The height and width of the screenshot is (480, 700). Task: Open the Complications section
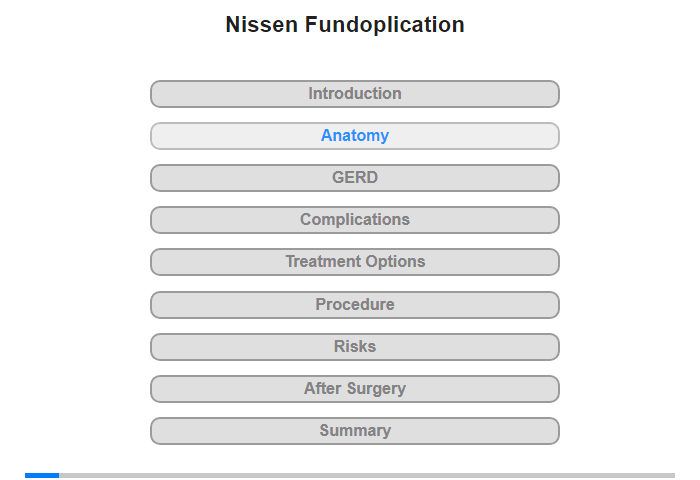click(355, 220)
